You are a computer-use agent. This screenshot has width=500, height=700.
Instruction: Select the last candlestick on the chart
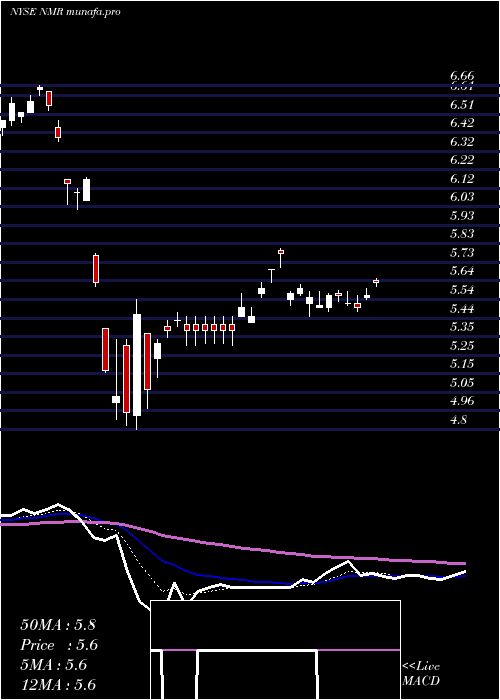[376, 282]
